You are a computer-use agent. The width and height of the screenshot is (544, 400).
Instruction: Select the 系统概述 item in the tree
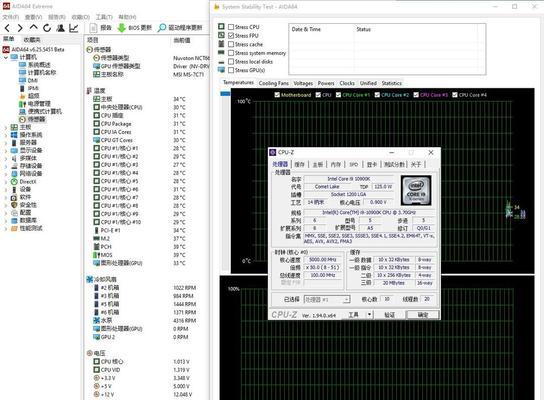[x=39, y=65]
